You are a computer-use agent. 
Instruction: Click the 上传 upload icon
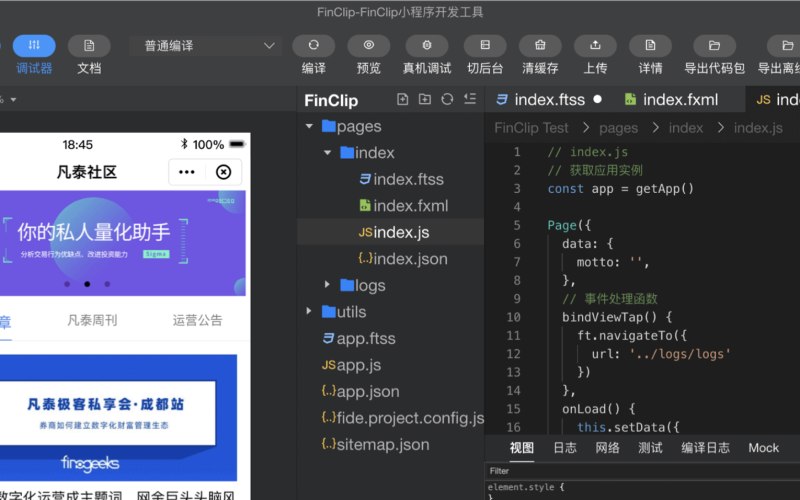595,46
